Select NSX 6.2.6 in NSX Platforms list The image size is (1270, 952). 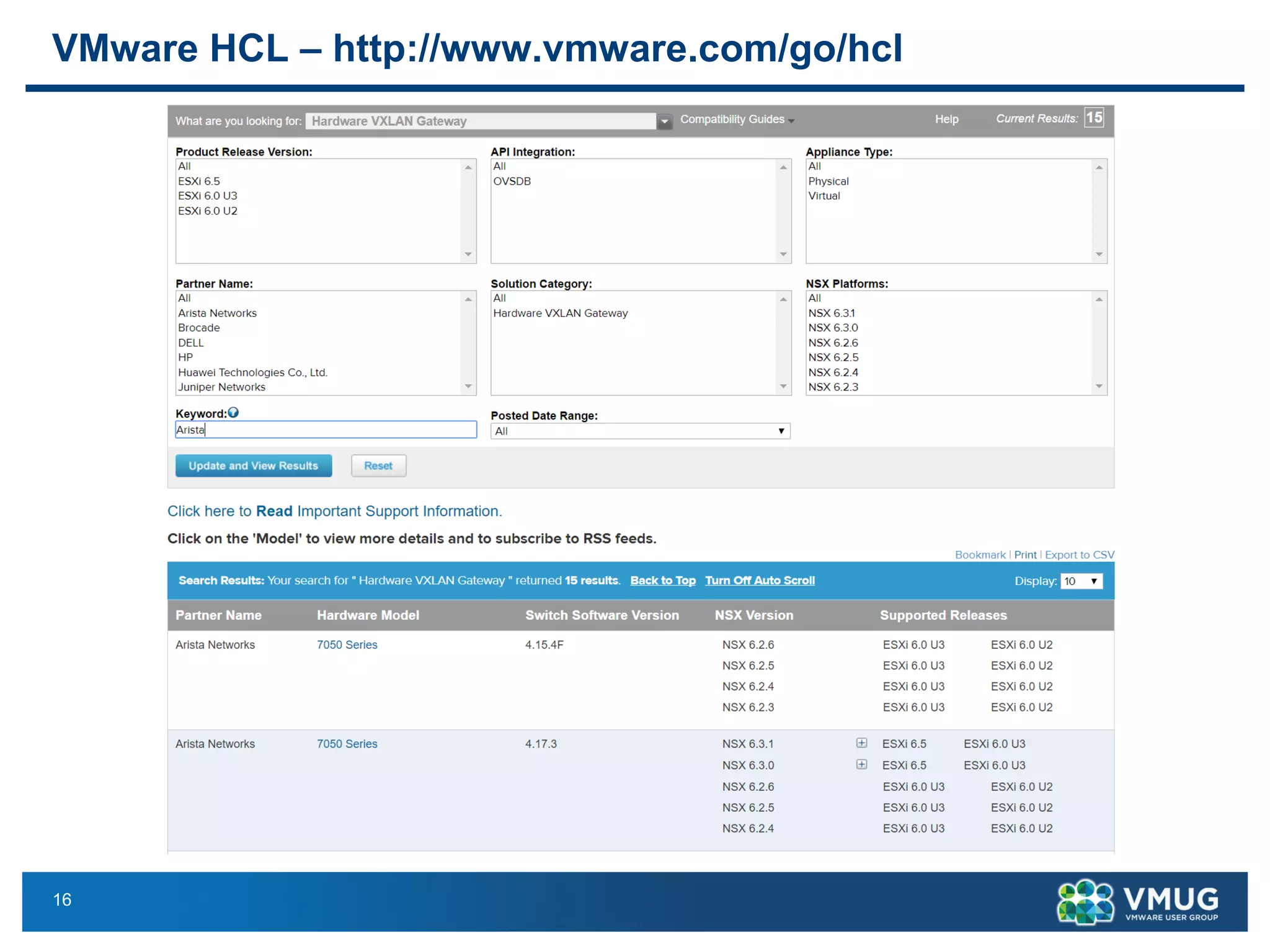point(833,343)
